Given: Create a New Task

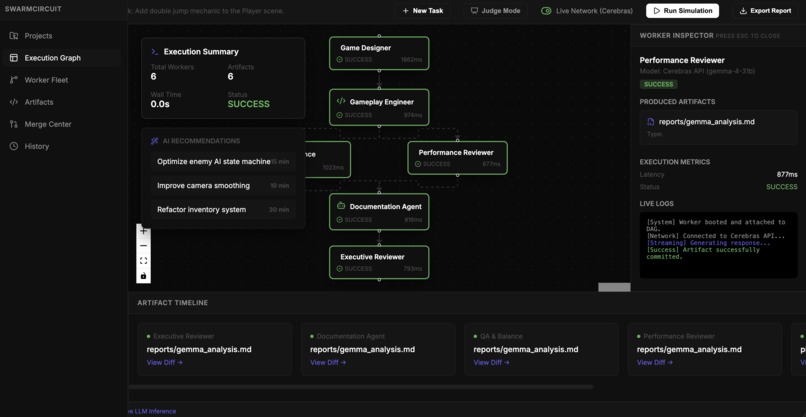Looking at the screenshot, I should coord(423,11).
